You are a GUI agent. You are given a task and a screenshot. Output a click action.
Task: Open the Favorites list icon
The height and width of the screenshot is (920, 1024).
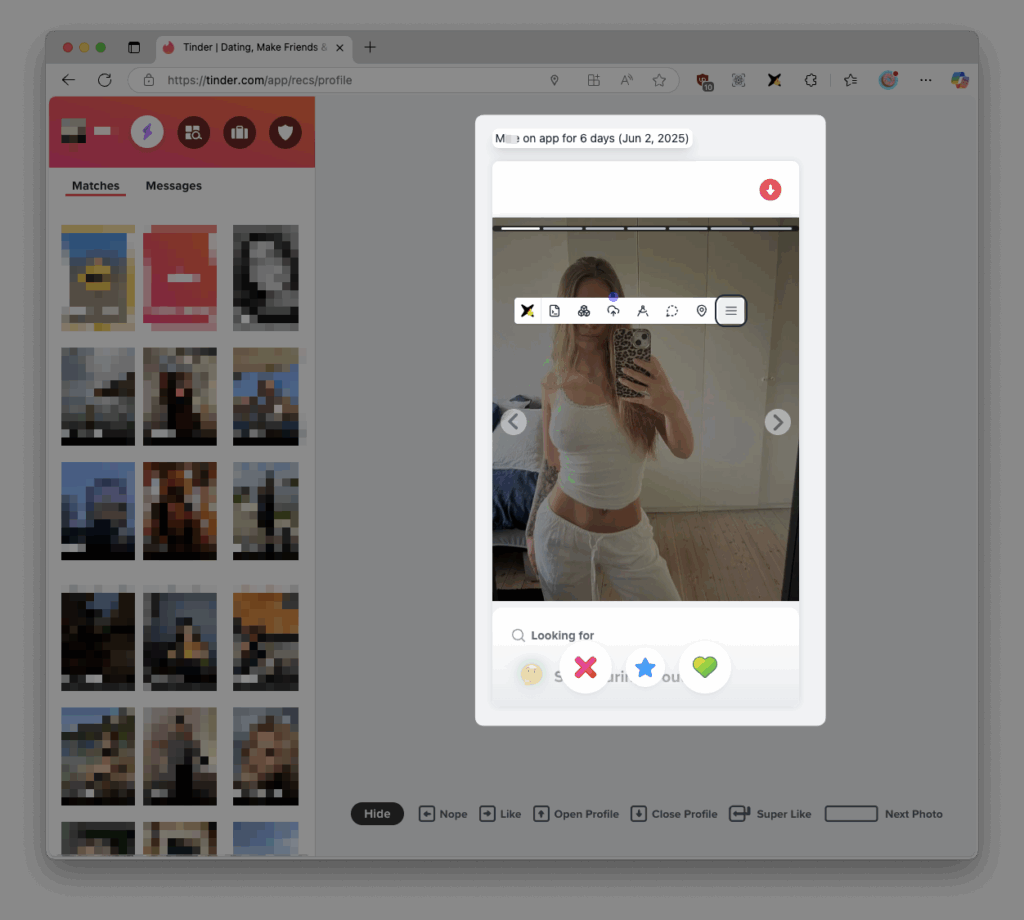click(850, 80)
